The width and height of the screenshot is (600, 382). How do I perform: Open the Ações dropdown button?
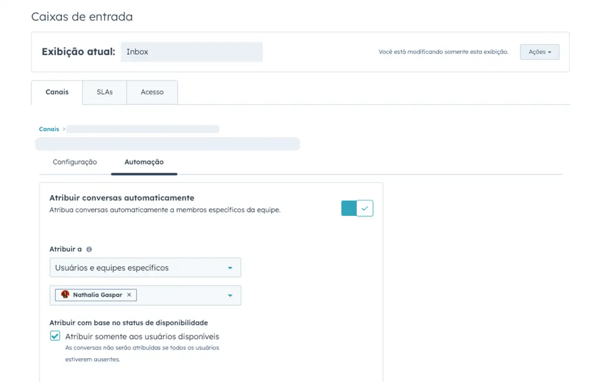539,52
